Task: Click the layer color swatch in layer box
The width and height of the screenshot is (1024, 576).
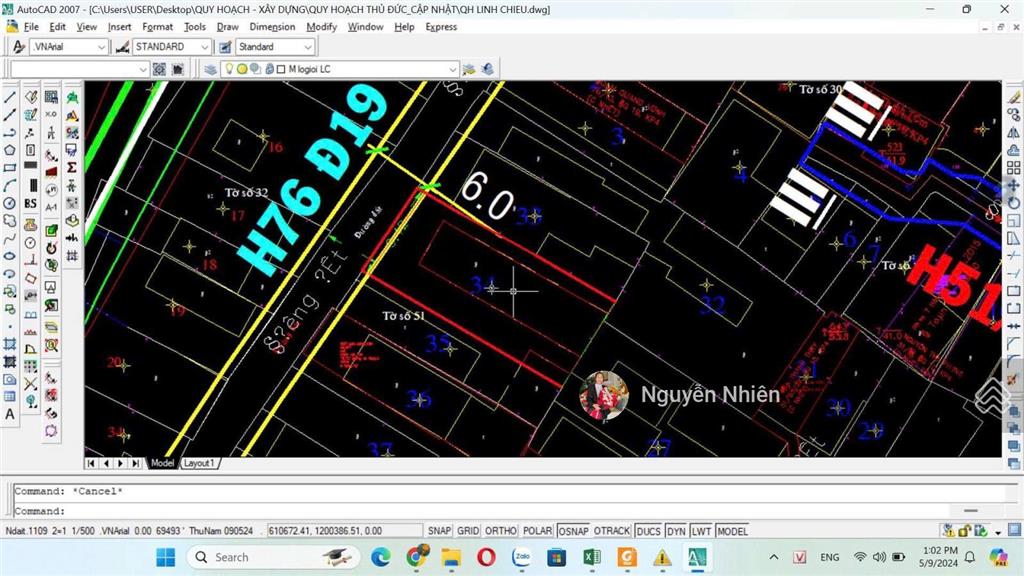Action: 281,69
